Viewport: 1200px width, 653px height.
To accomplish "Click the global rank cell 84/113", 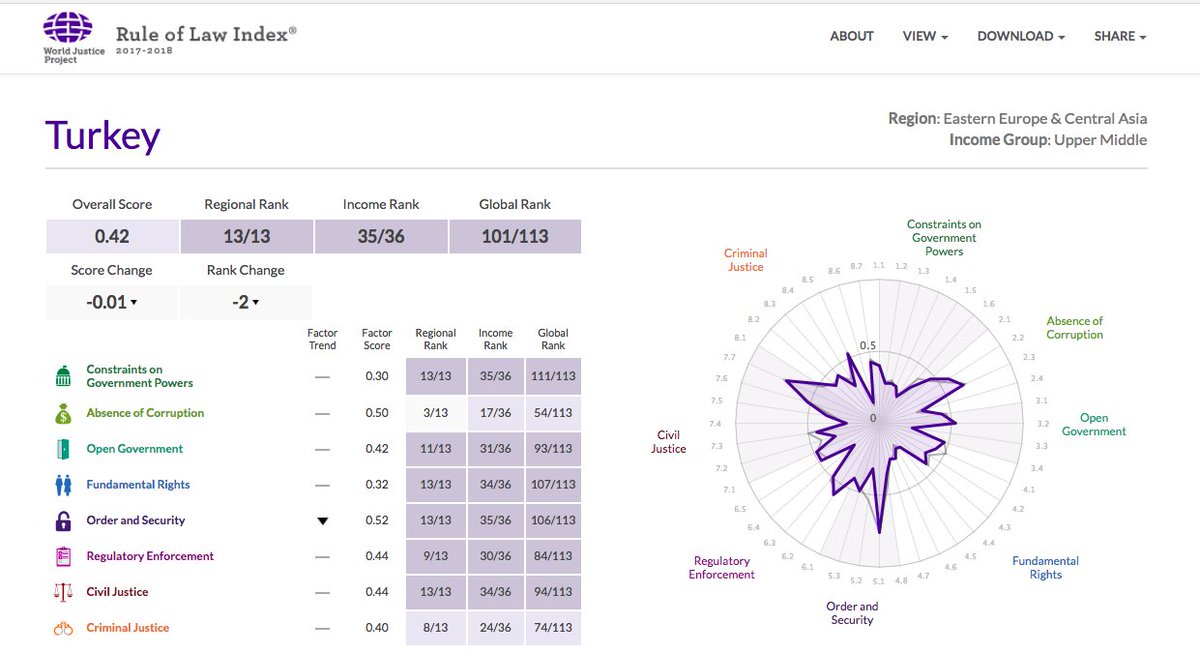I will click(x=553, y=556).
